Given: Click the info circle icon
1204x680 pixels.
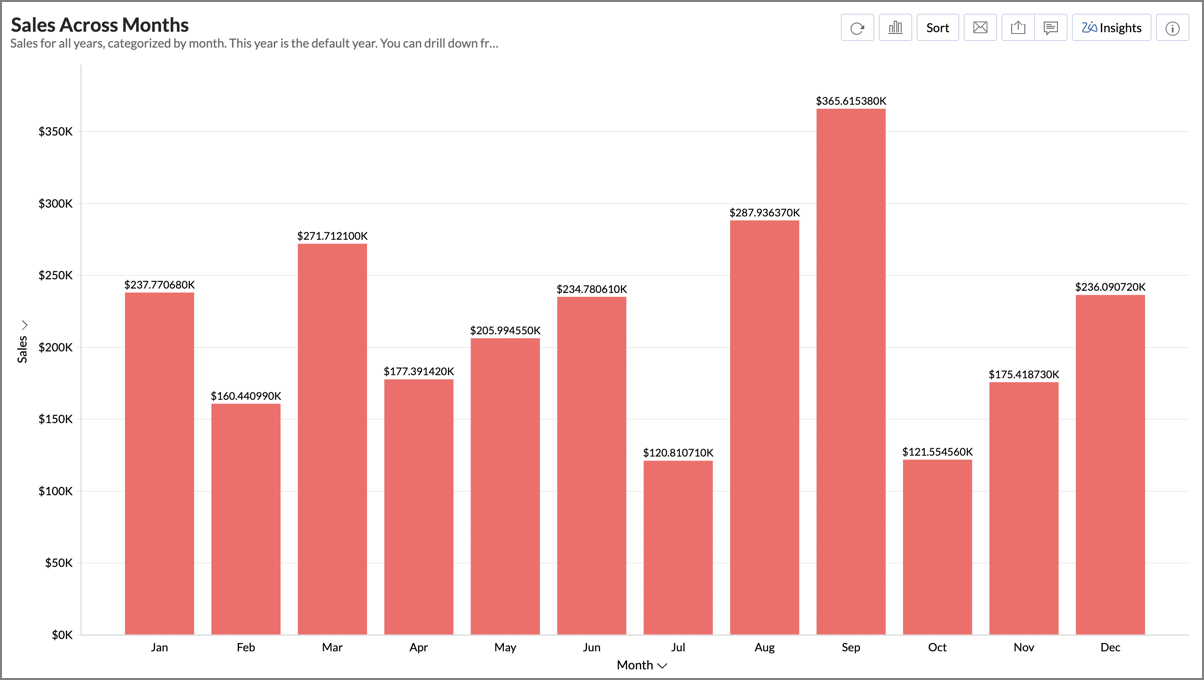Looking at the screenshot, I should (x=1173, y=28).
